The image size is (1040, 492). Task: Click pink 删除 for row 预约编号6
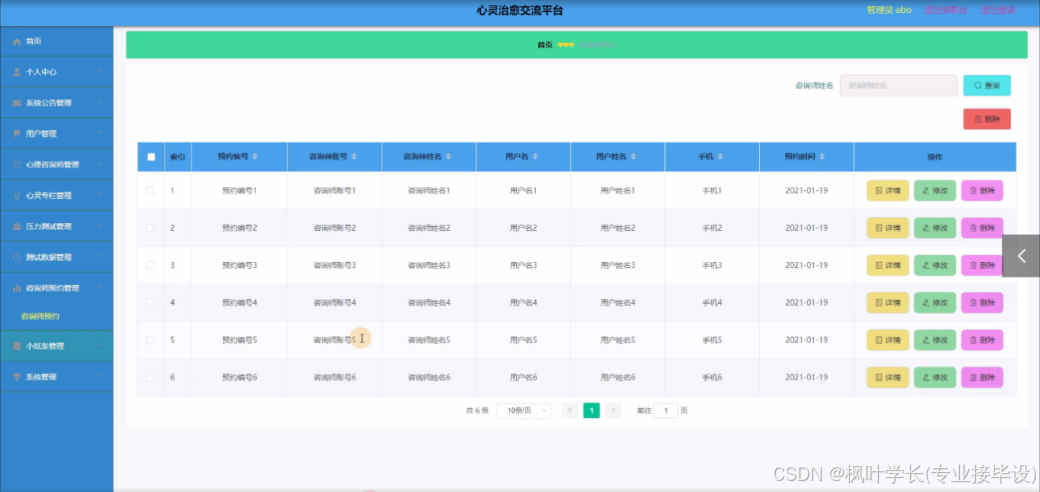[x=982, y=377]
